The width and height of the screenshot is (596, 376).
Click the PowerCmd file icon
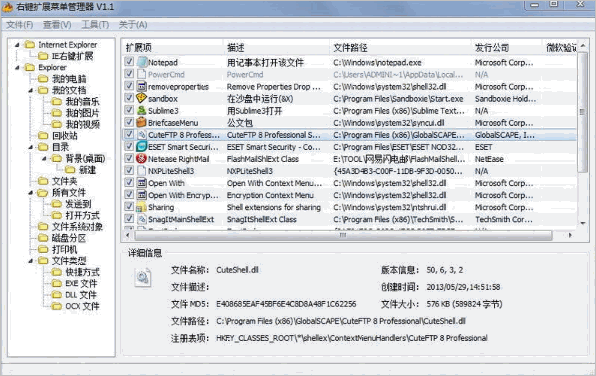click(142, 74)
